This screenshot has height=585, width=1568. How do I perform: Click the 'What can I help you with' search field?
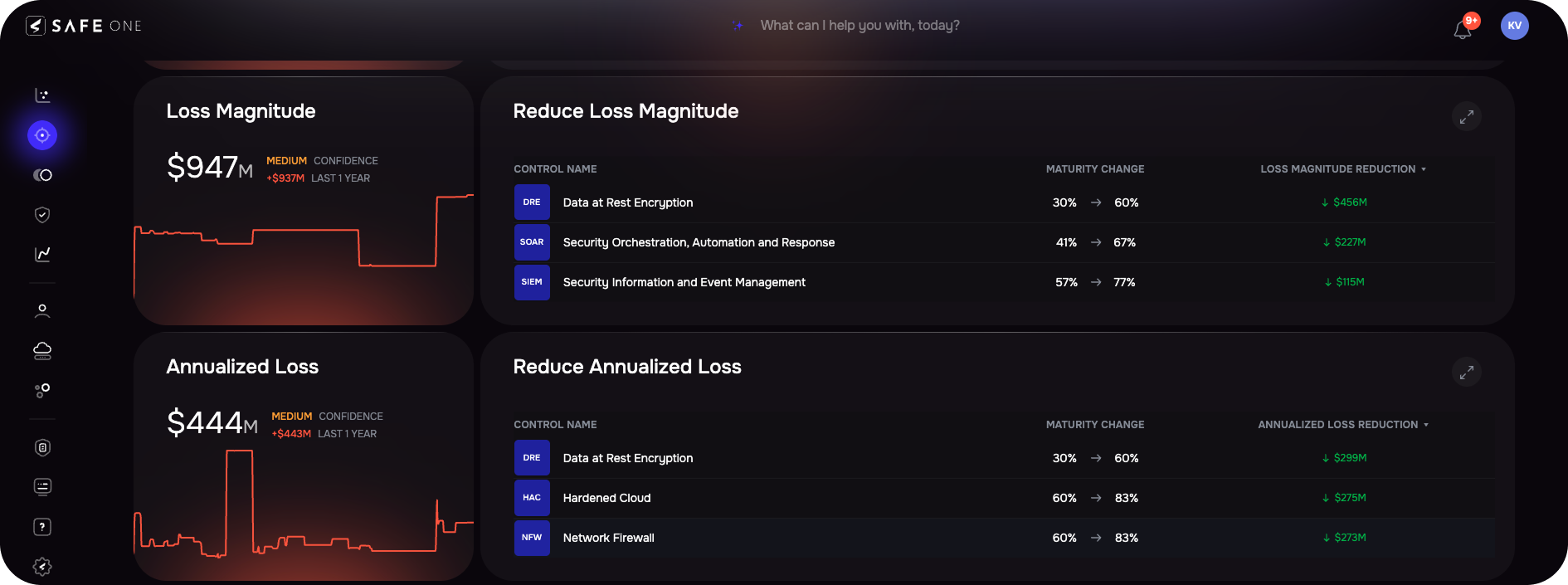pos(859,26)
